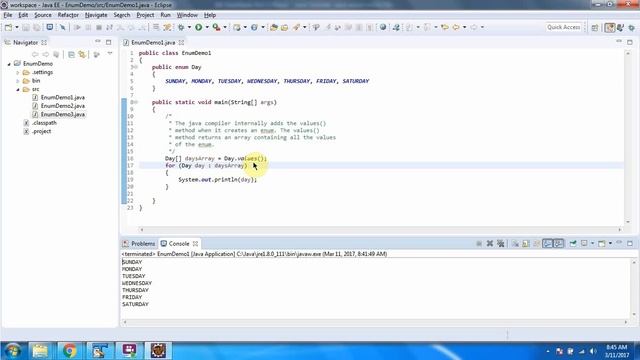Switch to the Problems tab
Image resolution: width=640 pixels, height=360 pixels.
coord(139,244)
